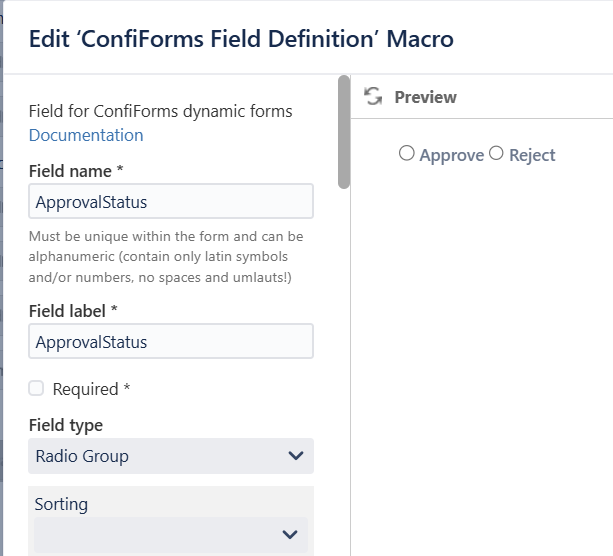The image size is (613, 556).
Task: Click the left panel scrollbar thumb
Action: (x=344, y=132)
